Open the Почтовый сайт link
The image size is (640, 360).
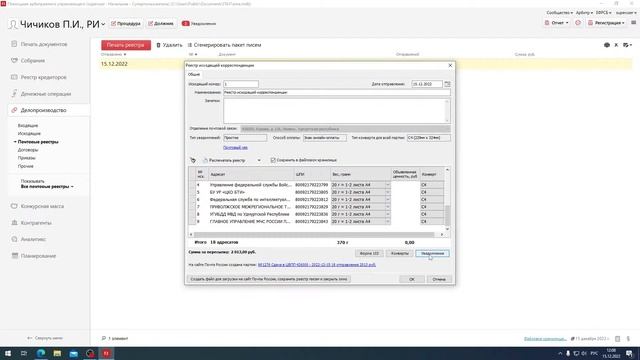[236, 148]
